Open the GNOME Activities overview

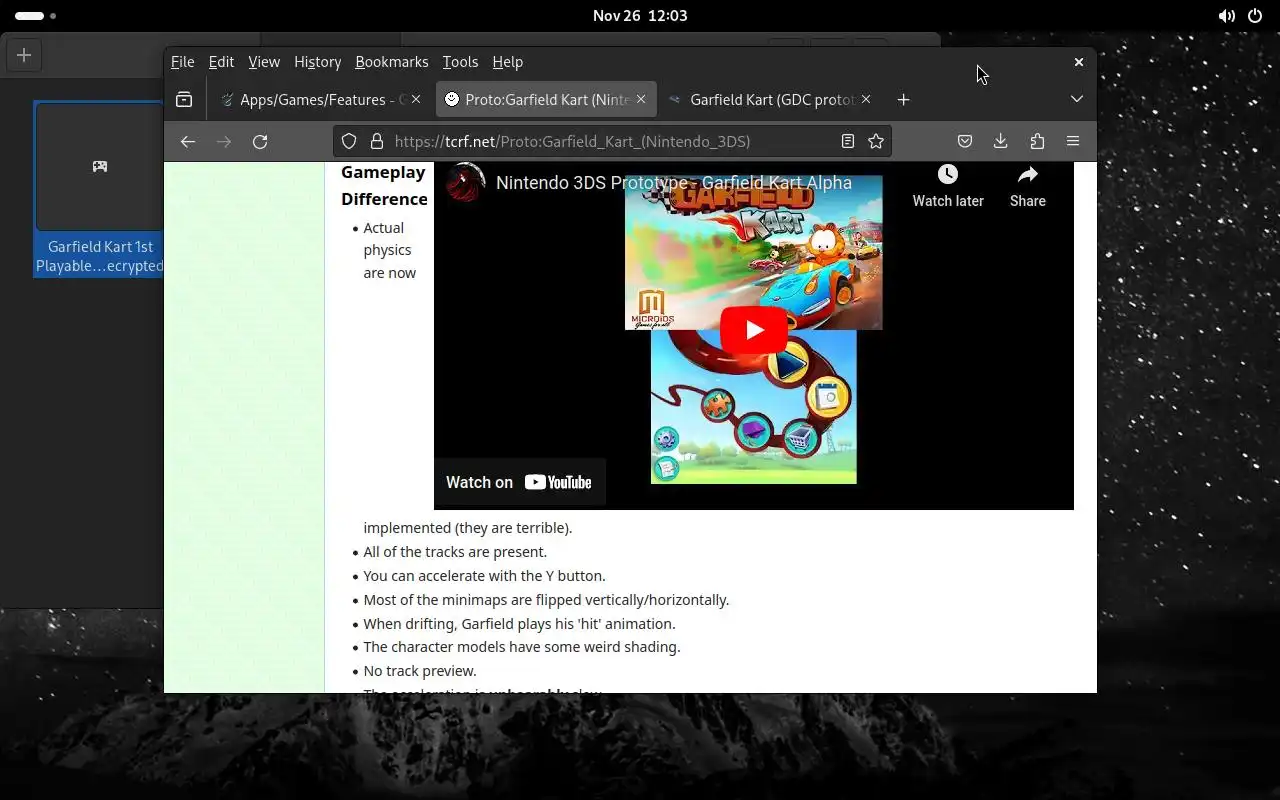click(x=36, y=16)
